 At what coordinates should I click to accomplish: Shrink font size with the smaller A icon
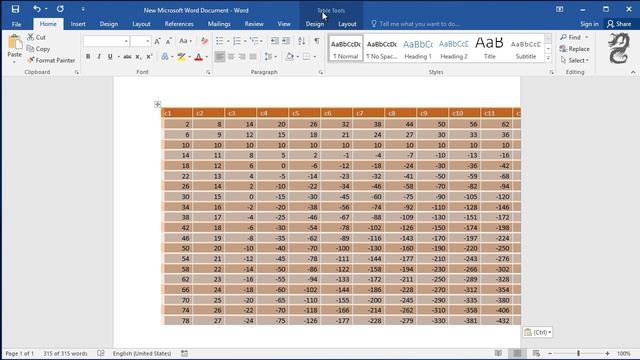click(169, 41)
